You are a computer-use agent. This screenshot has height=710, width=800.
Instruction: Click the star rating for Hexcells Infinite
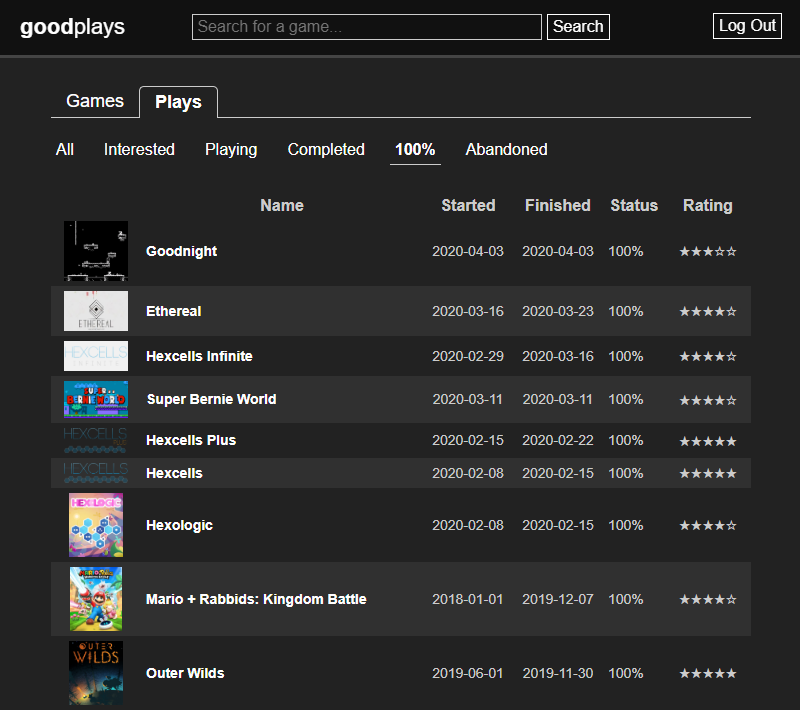708,357
